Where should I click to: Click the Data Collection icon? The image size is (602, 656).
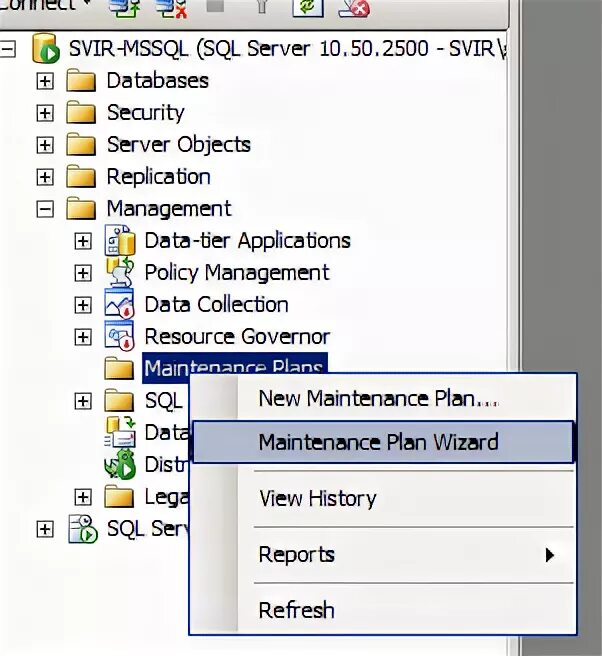pyautogui.click(x=120, y=303)
